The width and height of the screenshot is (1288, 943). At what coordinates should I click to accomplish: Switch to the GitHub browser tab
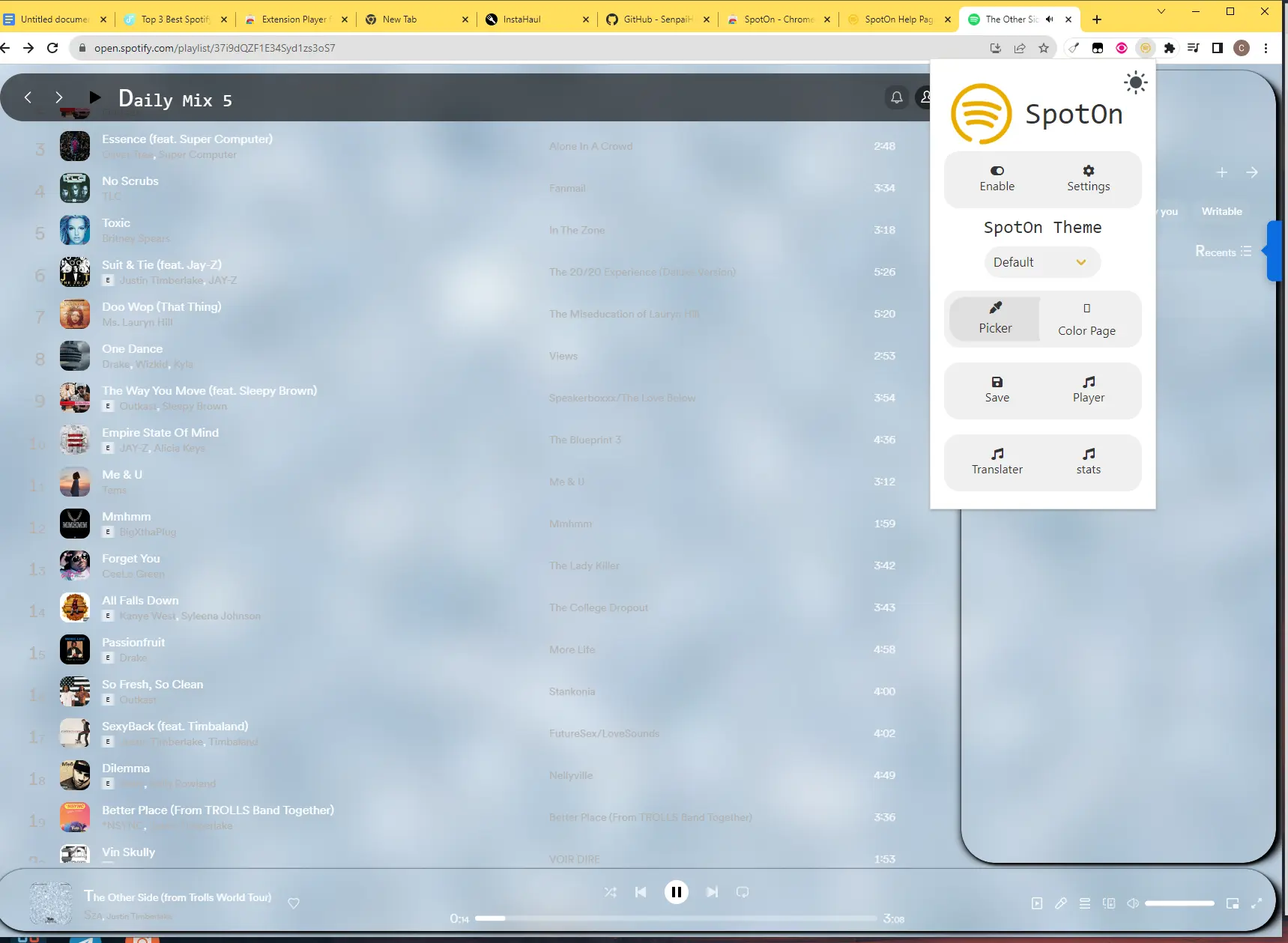pos(657,19)
